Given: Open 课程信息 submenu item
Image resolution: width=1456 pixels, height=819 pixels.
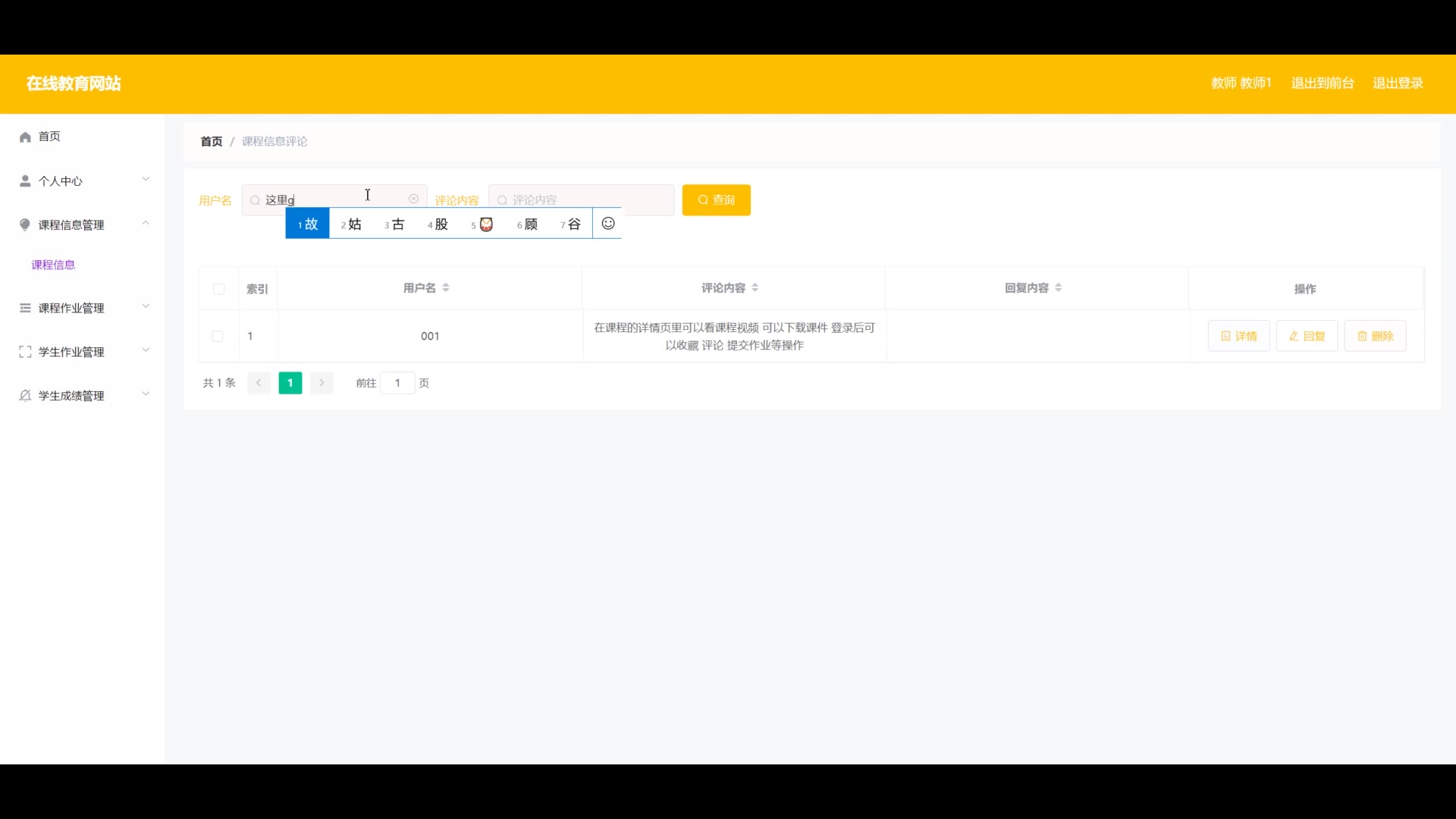Looking at the screenshot, I should pos(53,265).
